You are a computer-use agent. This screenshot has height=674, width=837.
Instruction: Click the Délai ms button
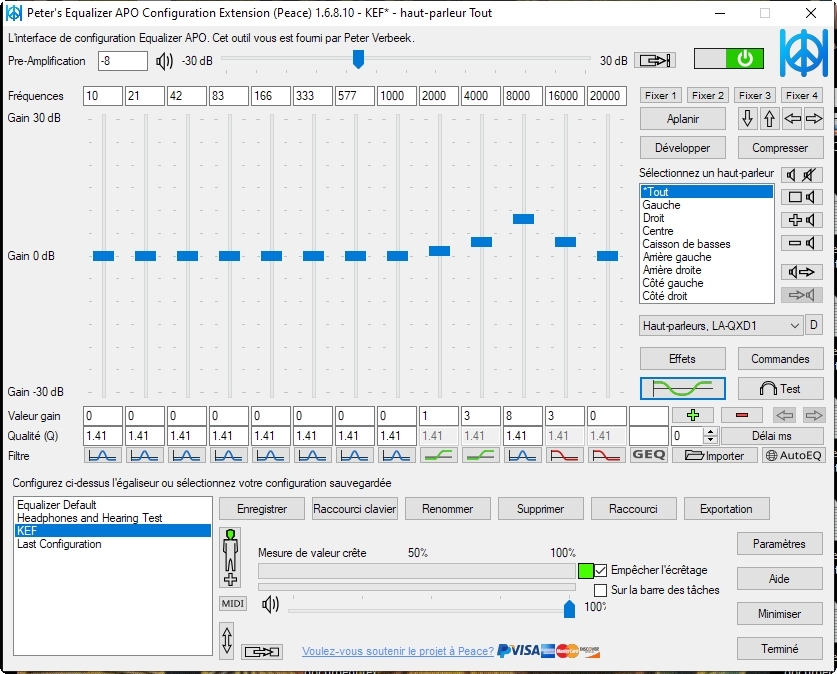772,435
